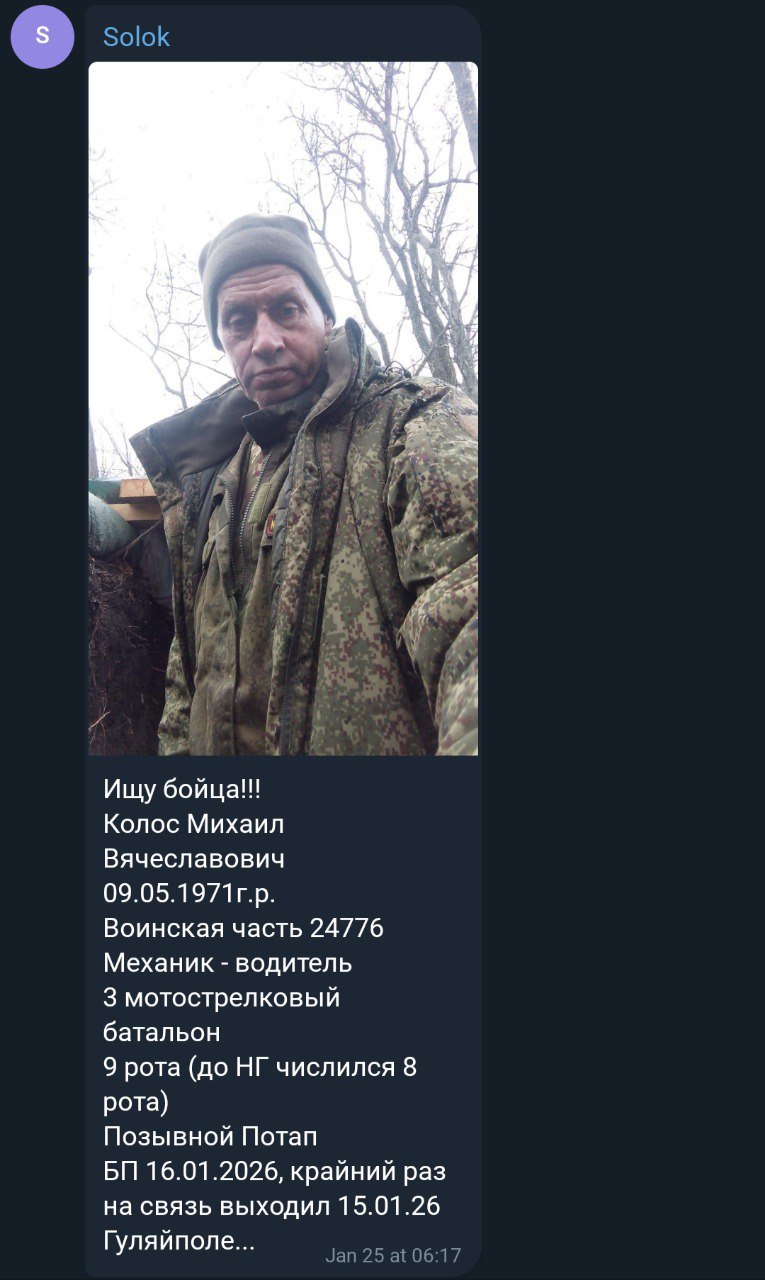Click the word 'батальон' in the message
The width and height of the screenshot is (765, 1280).
click(162, 1032)
